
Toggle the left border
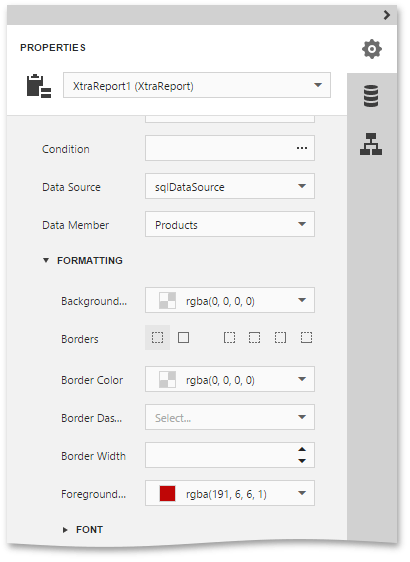pos(229,337)
